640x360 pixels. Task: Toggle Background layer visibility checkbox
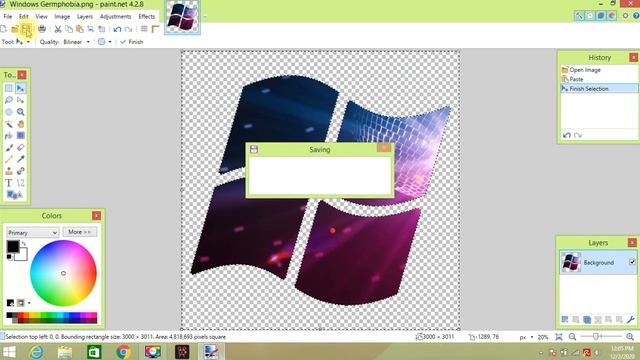point(632,262)
